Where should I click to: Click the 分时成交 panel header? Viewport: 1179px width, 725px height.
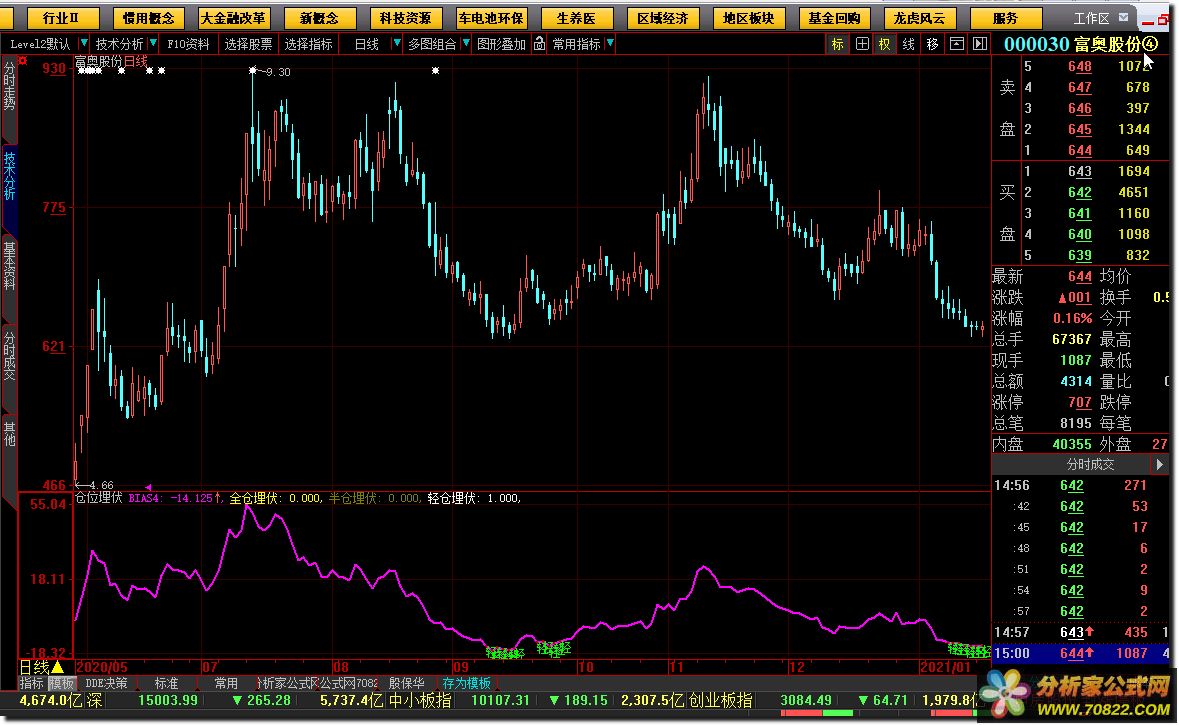1090,465
